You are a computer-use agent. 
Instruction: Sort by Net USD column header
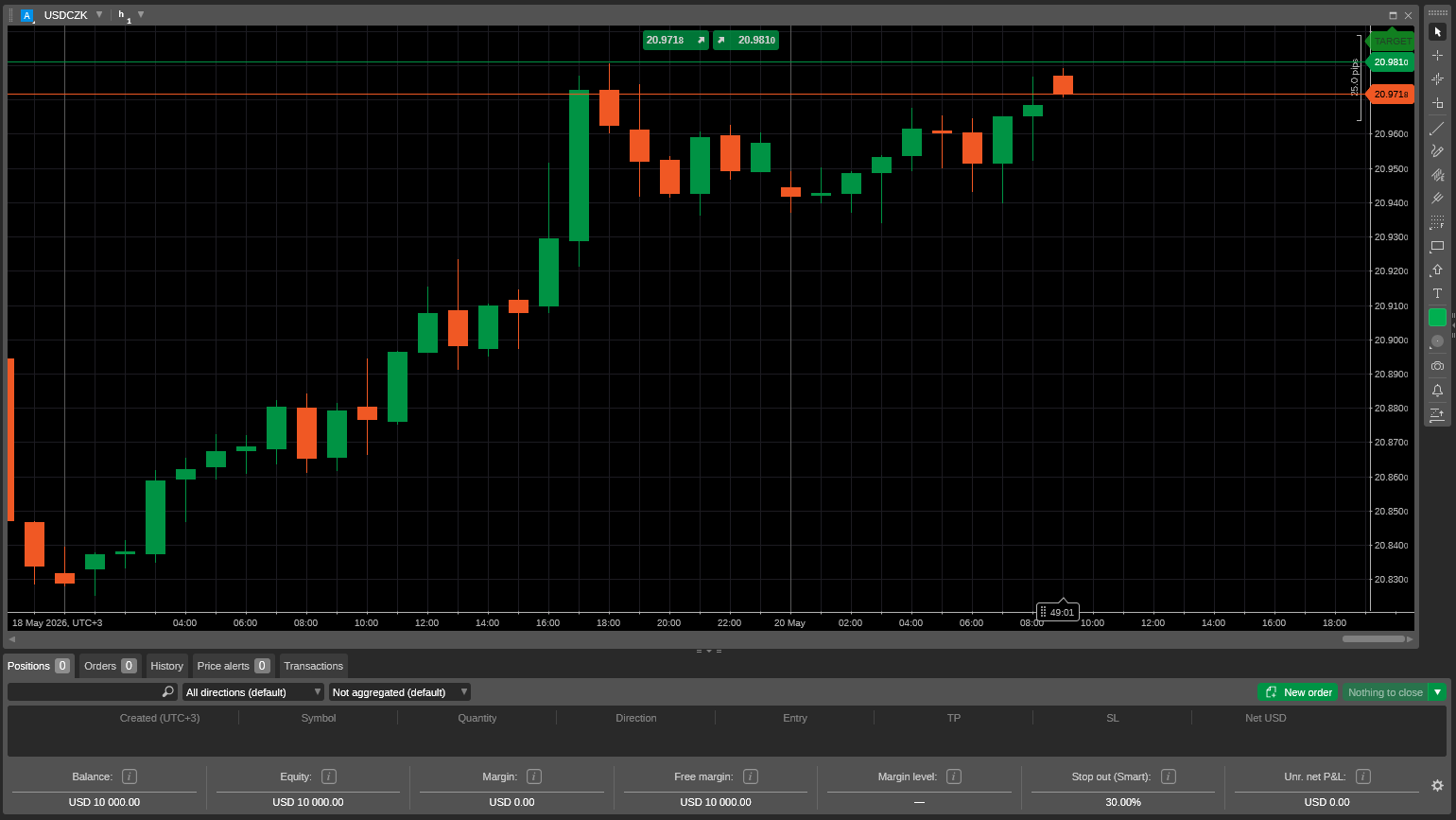[1265, 718]
